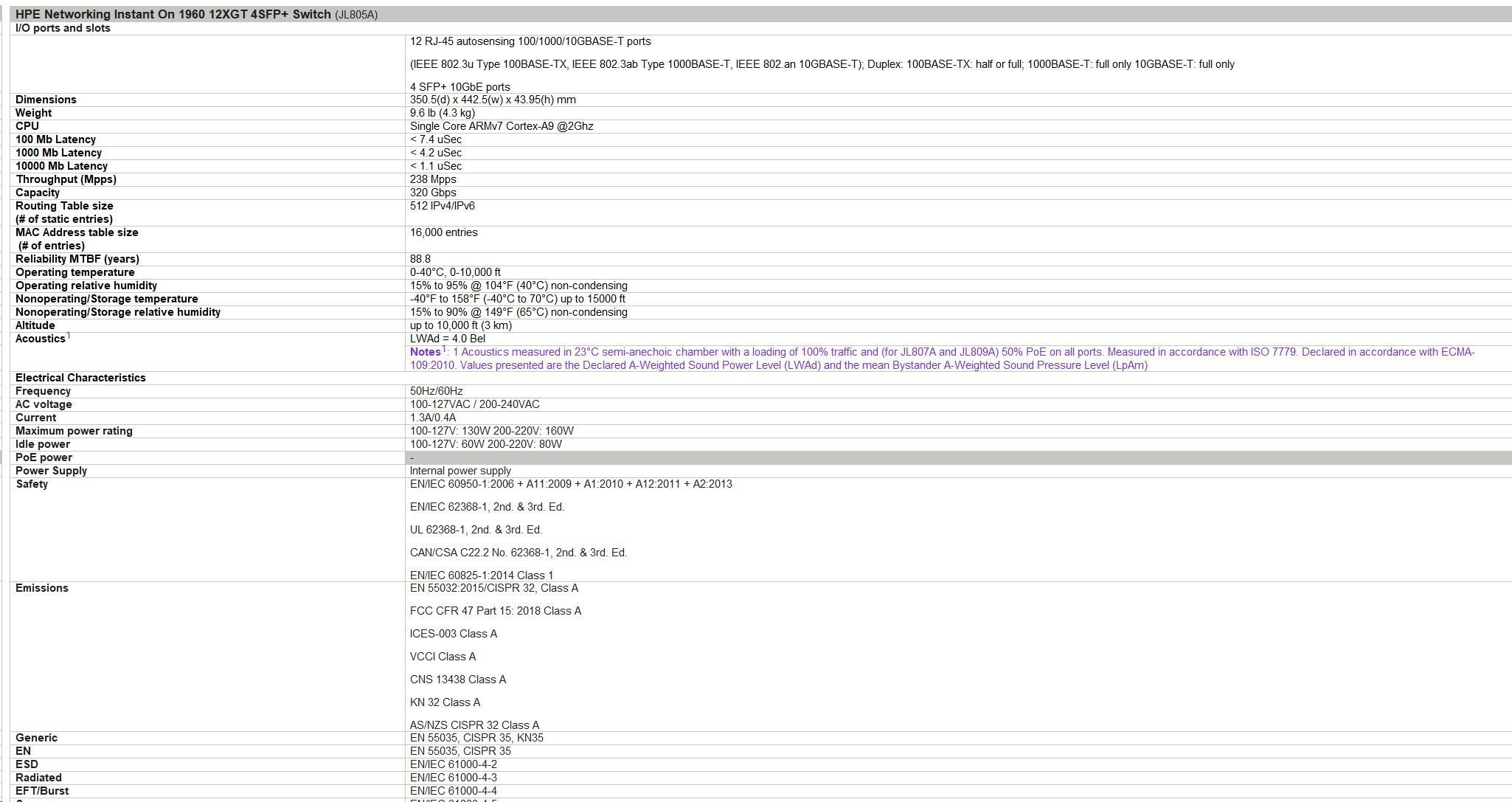Click the ESD row value EN/IEC 61000-4-2

point(453,764)
